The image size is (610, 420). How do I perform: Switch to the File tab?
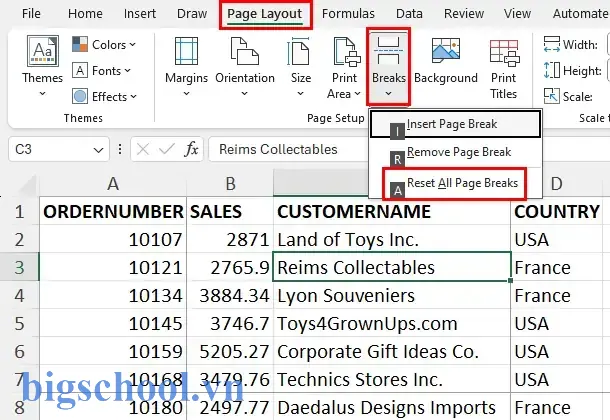[x=31, y=14]
